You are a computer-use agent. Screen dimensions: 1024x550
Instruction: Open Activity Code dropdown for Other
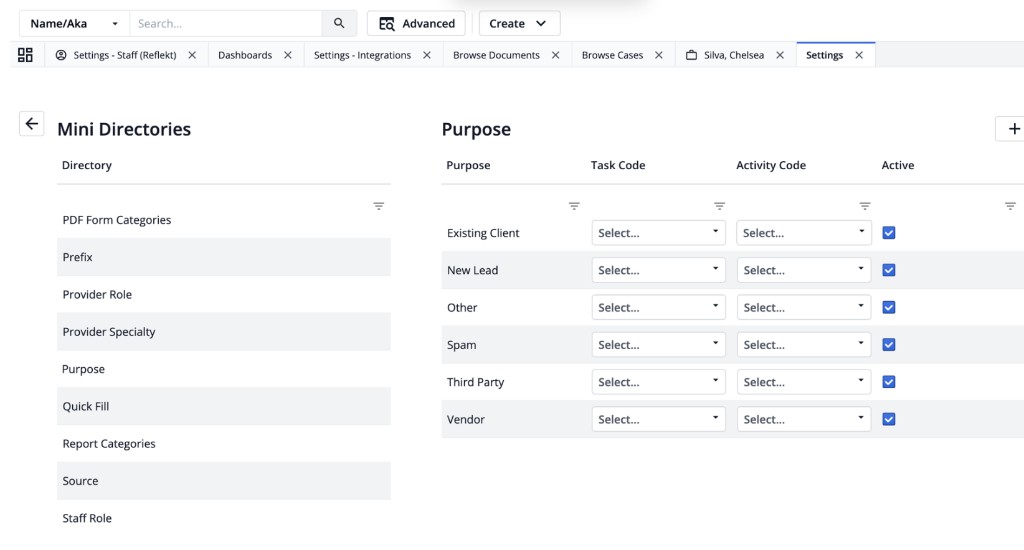[x=804, y=307]
